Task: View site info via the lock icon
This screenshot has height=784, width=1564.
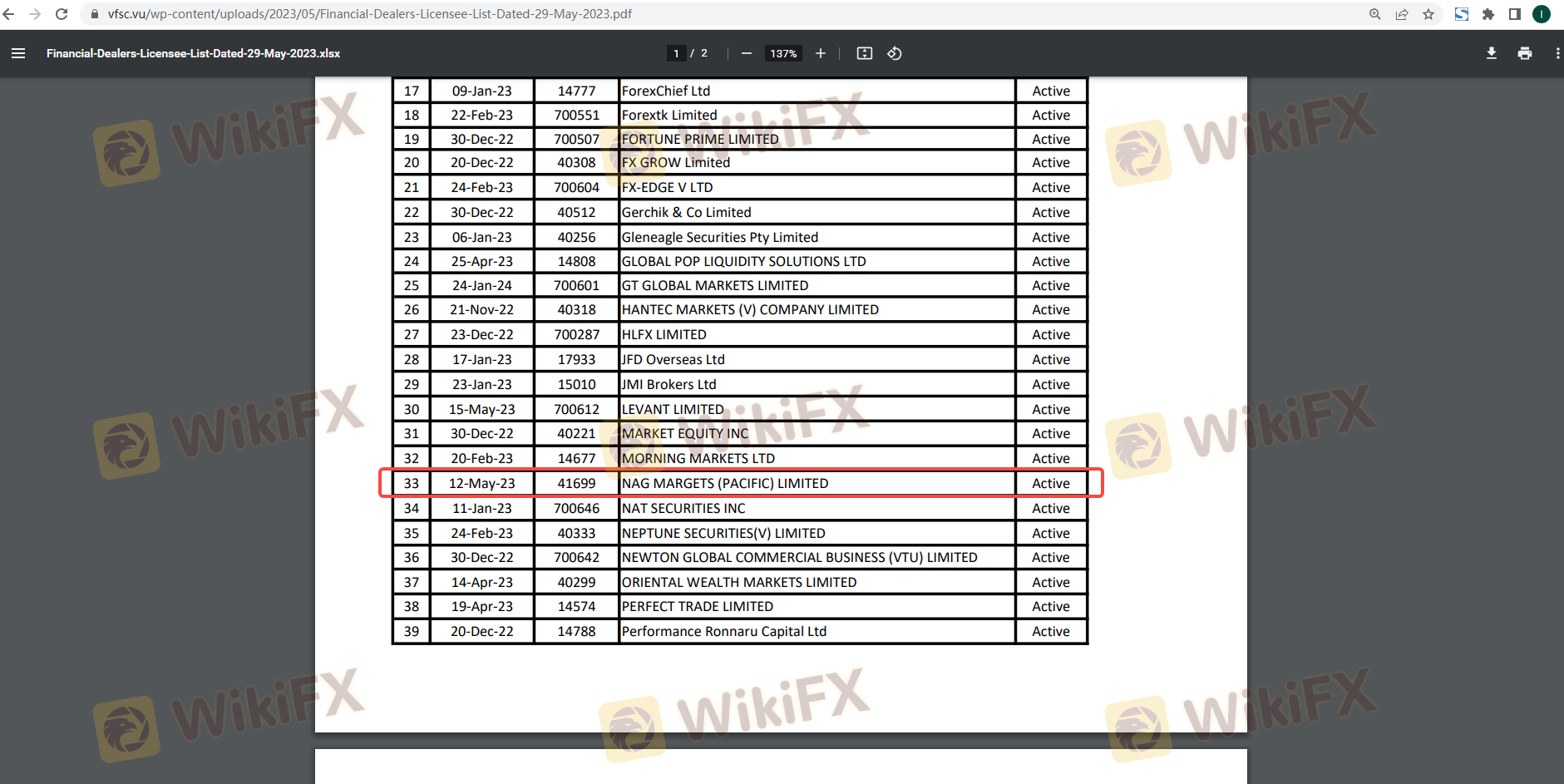Action: tap(95, 14)
